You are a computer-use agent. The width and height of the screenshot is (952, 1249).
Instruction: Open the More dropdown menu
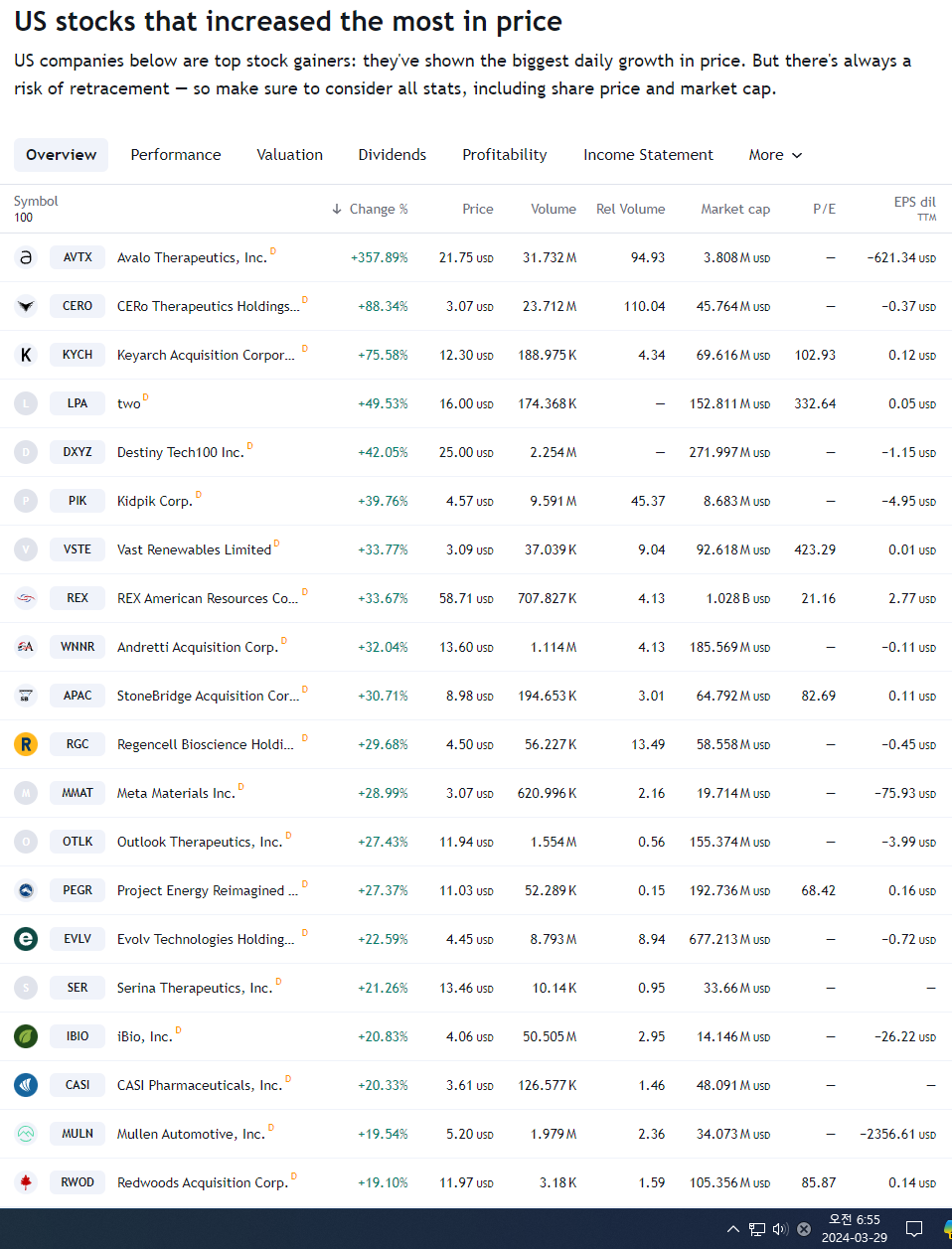point(775,155)
